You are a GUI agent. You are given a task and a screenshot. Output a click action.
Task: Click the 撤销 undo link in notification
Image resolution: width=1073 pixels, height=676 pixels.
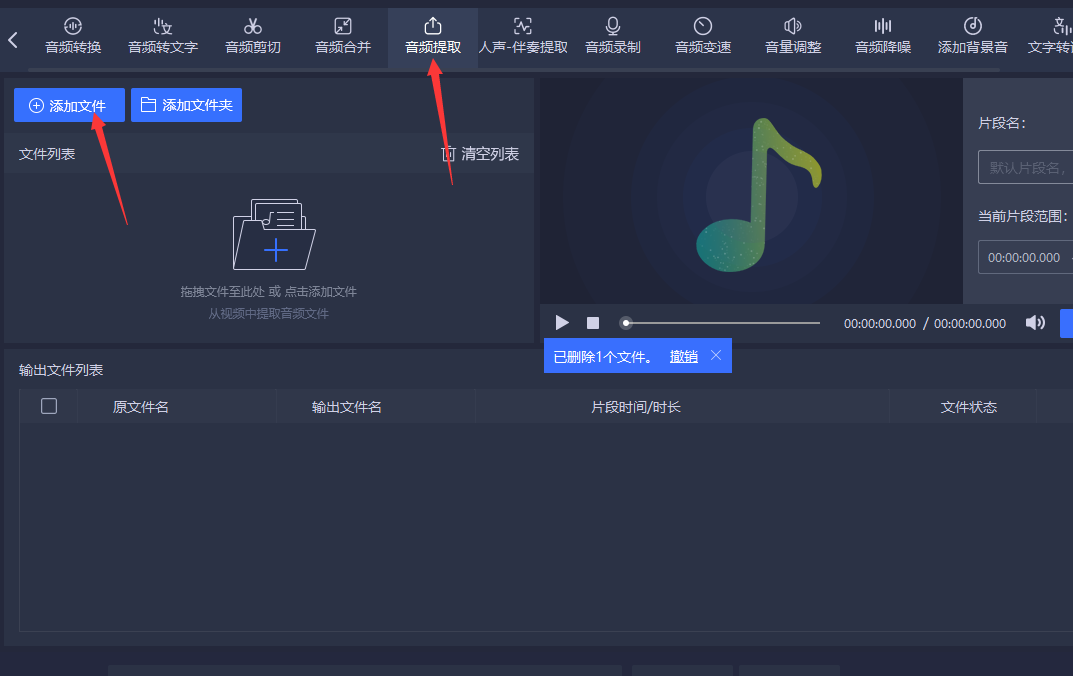[684, 356]
